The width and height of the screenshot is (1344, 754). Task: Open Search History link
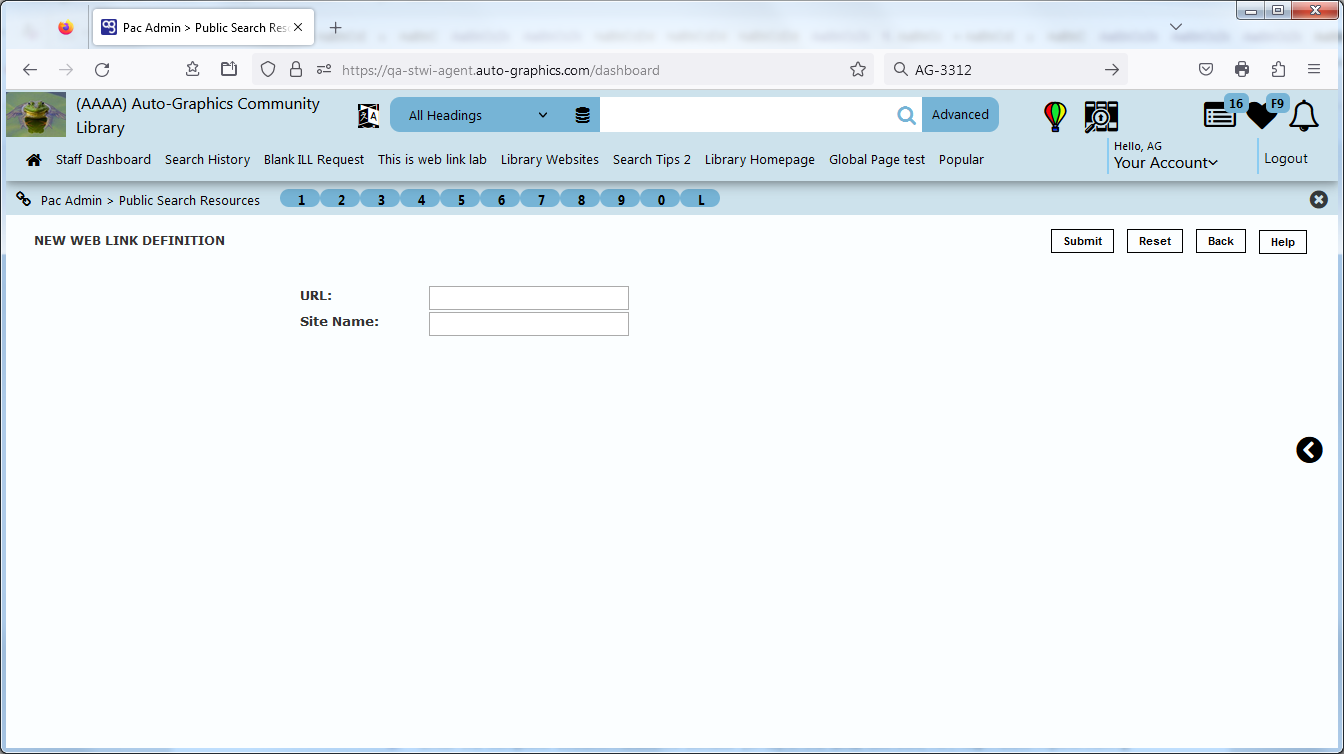click(207, 160)
